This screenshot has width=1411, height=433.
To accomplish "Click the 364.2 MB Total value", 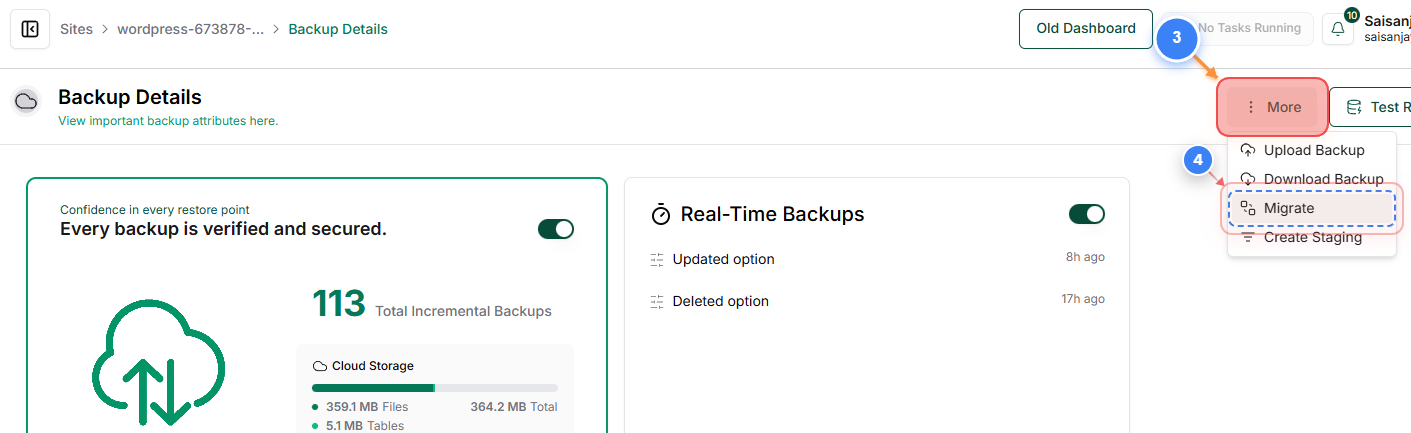I will point(514,407).
